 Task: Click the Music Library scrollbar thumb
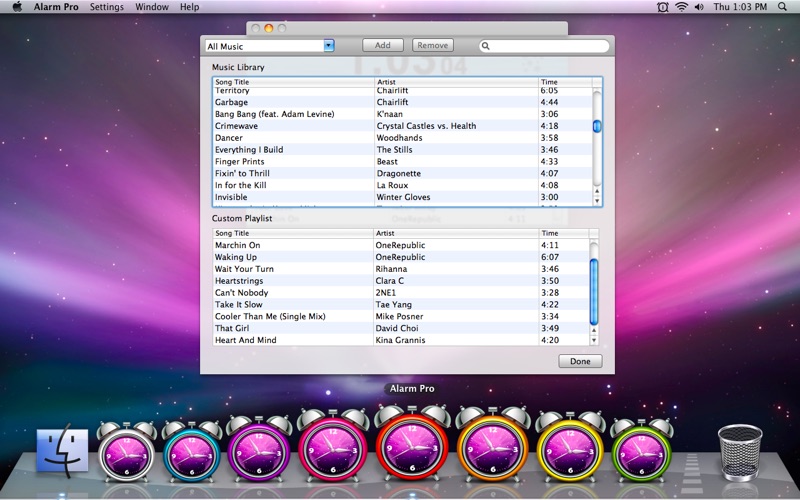pos(597,126)
